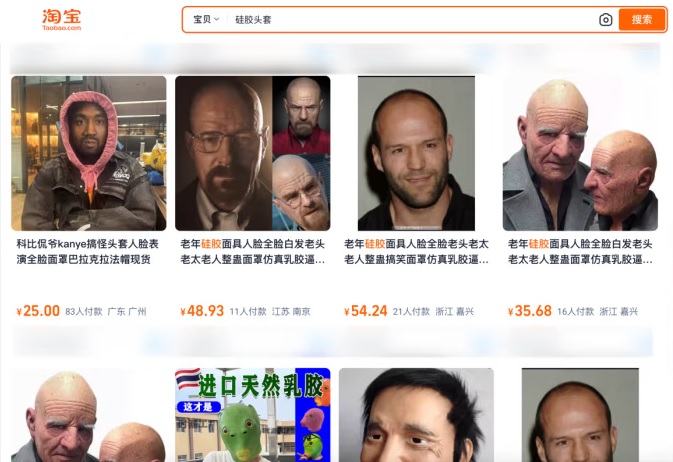Click the orange 搜索 search button
Image resolution: width=673 pixels, height=462 pixels.
tap(642, 20)
